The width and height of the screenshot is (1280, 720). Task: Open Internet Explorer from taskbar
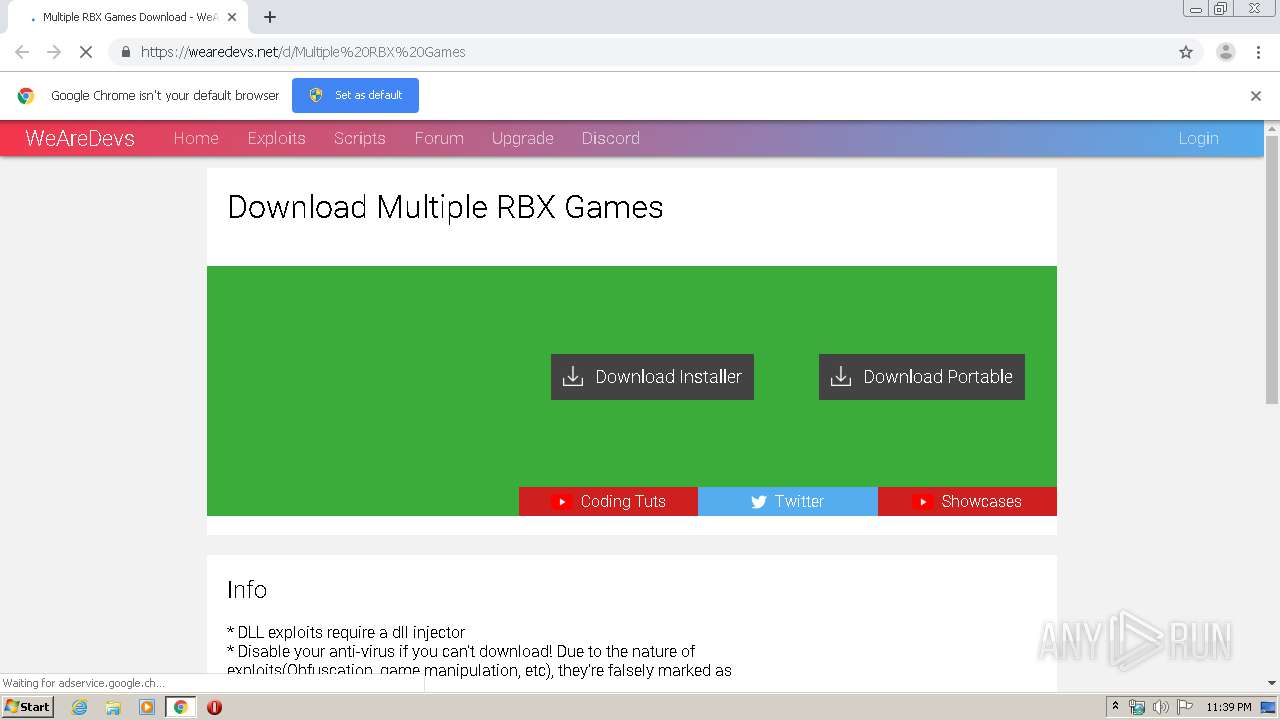79,707
